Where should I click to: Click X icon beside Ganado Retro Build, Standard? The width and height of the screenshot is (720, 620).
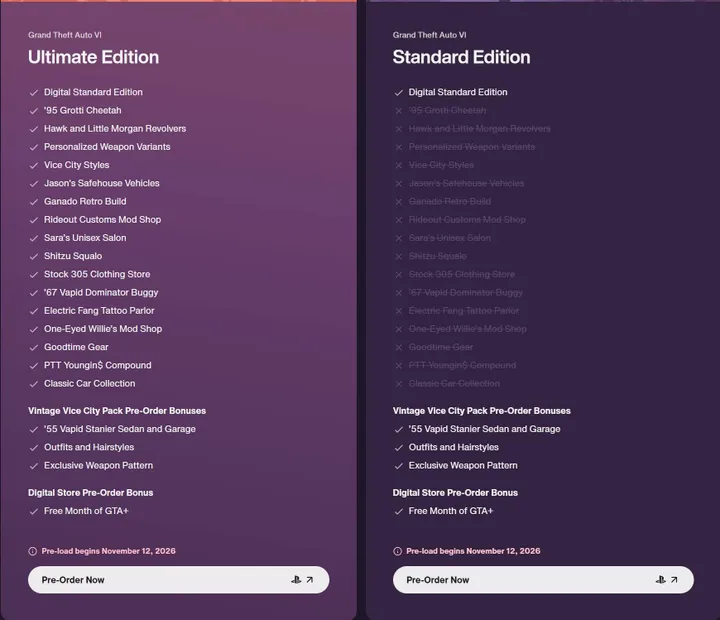pos(399,202)
